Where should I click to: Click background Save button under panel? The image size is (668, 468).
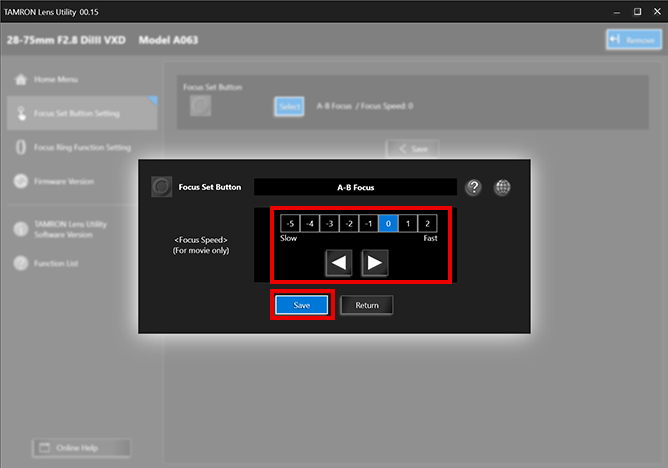(x=412, y=149)
